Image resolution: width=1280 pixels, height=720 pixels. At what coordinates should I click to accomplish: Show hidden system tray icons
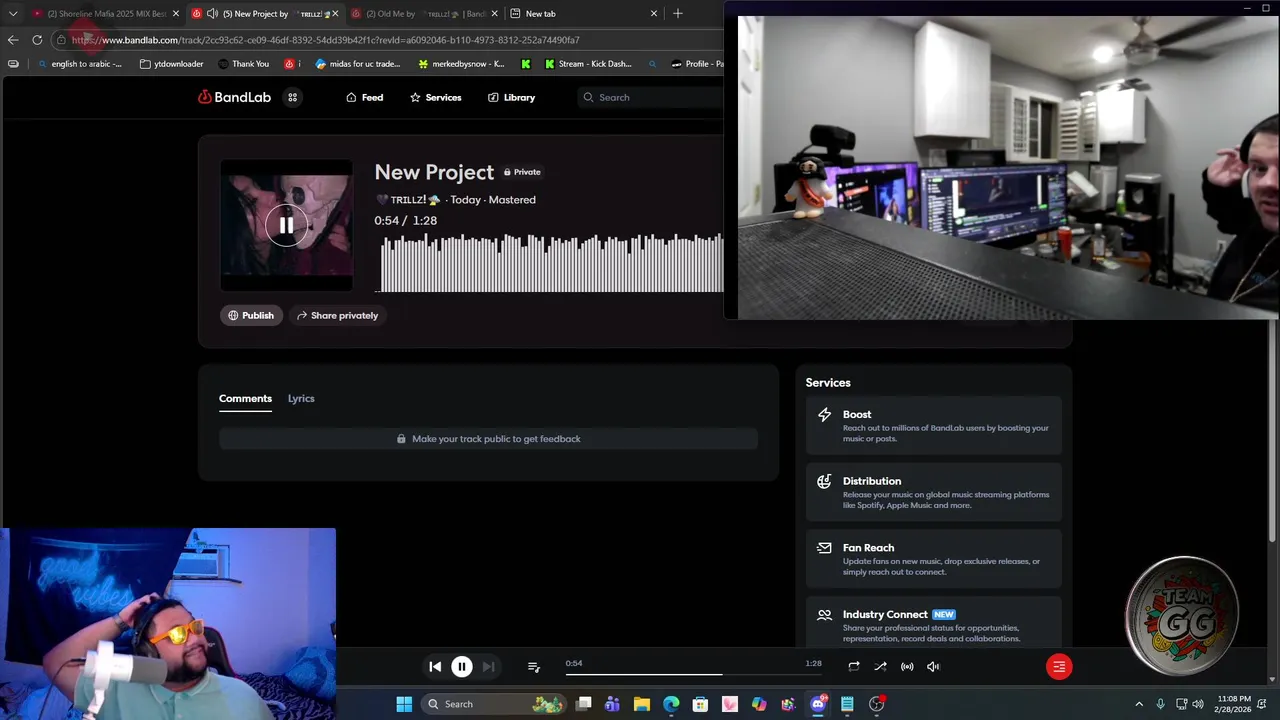pos(1138,704)
